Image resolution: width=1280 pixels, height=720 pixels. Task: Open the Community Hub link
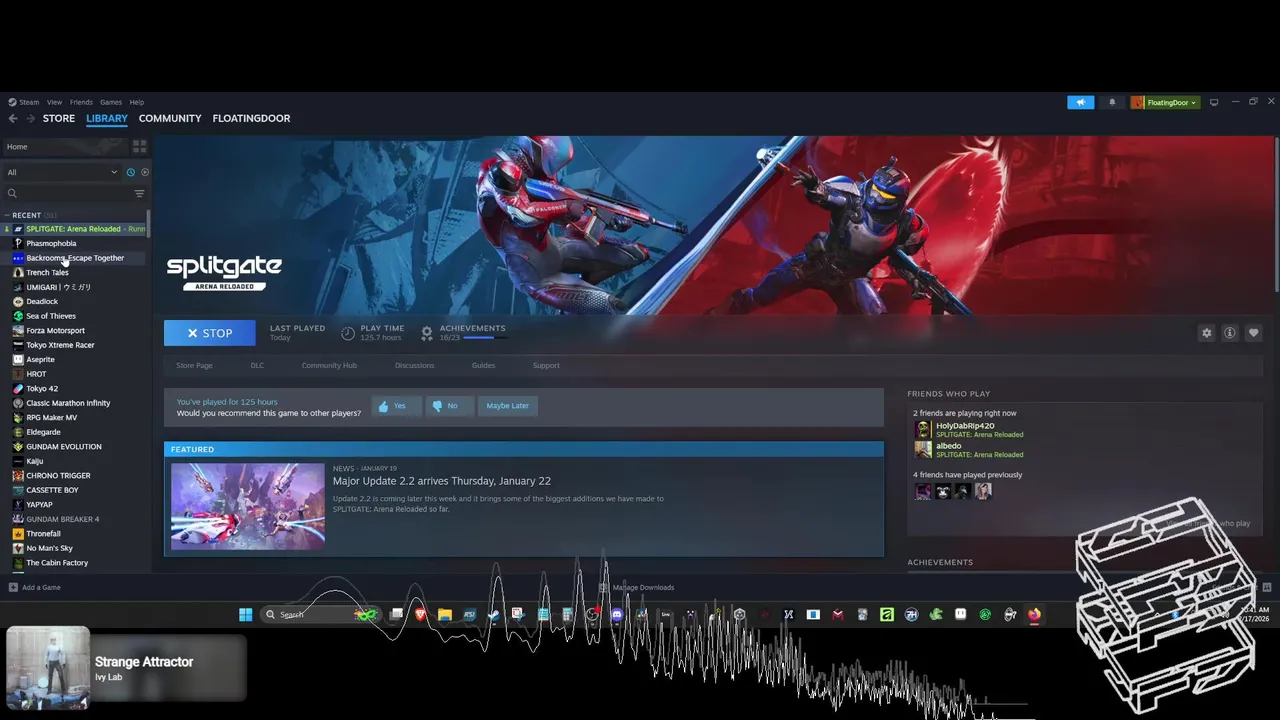coord(329,365)
